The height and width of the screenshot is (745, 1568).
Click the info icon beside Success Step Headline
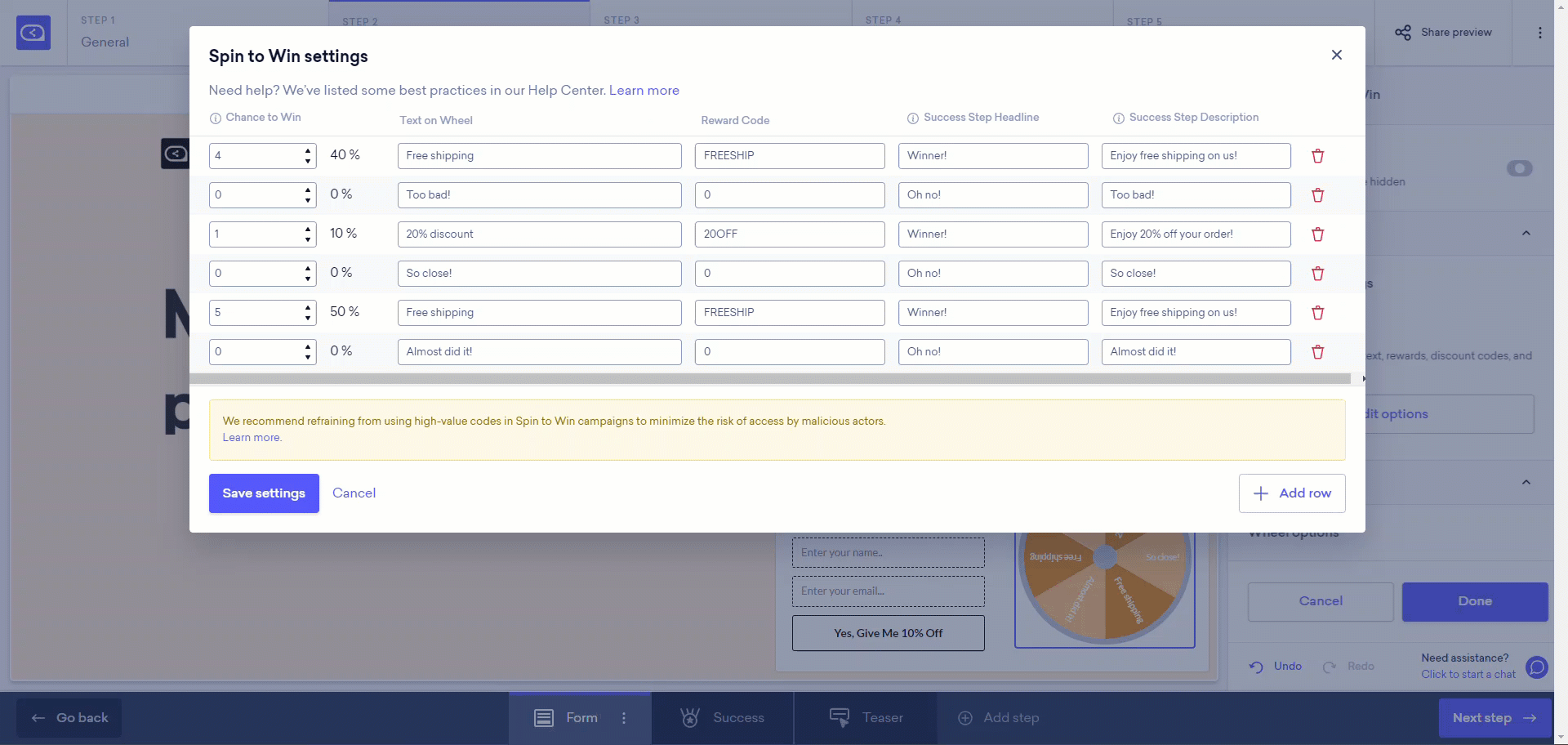(x=912, y=118)
